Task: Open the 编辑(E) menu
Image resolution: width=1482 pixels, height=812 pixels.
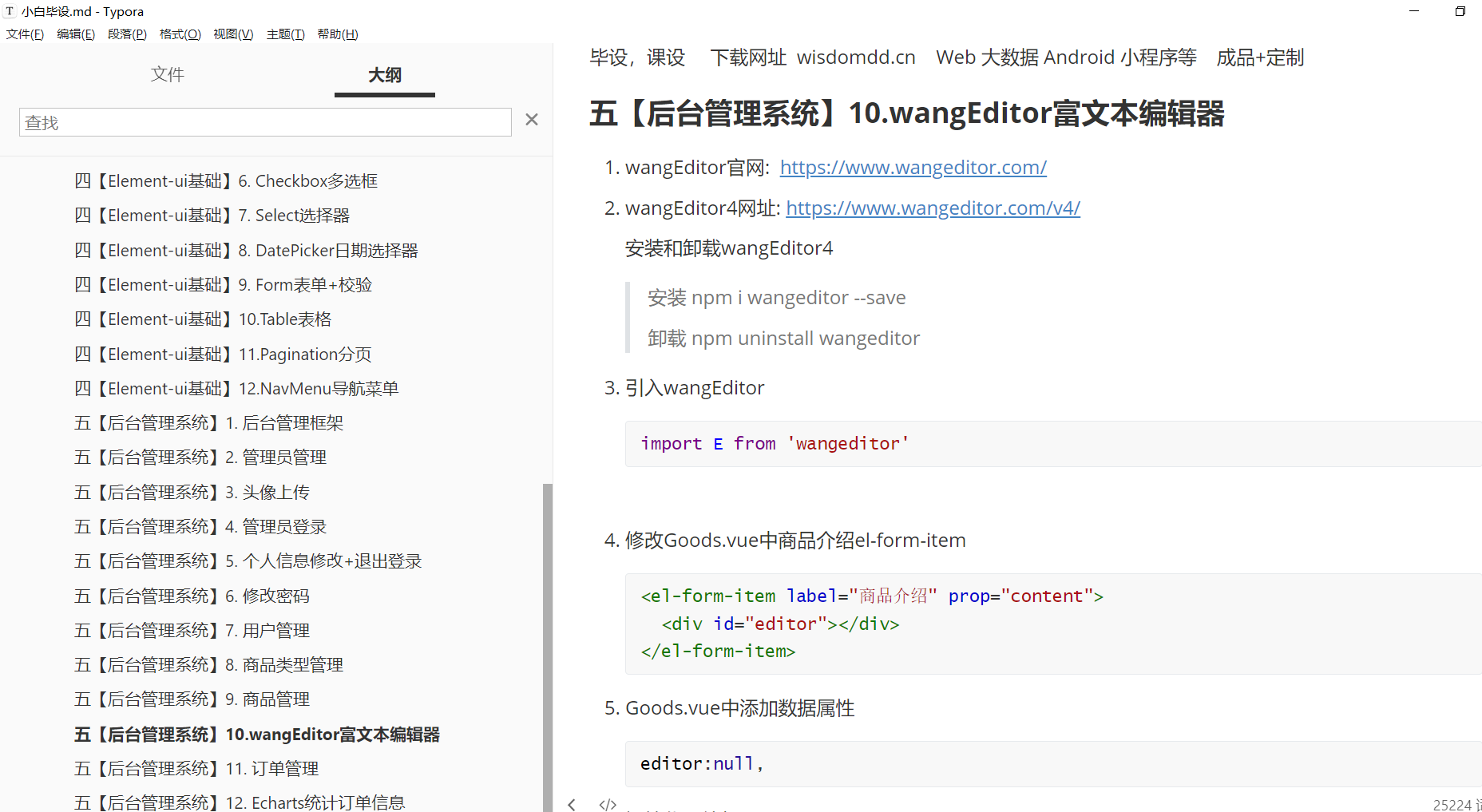Action: click(x=76, y=34)
